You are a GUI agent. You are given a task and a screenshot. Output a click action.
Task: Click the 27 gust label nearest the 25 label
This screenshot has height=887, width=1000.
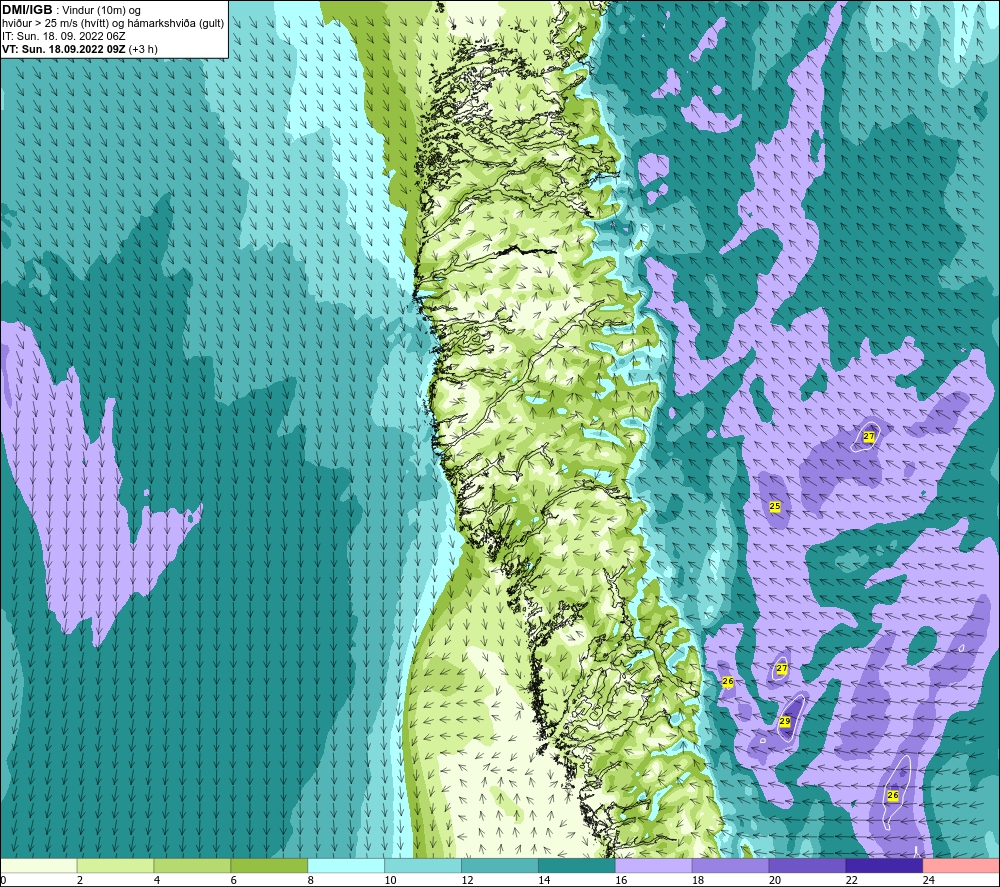(x=869, y=437)
